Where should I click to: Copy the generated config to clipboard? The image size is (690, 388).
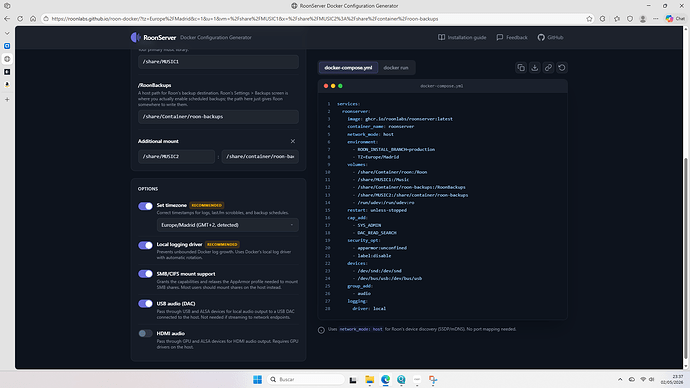521,68
